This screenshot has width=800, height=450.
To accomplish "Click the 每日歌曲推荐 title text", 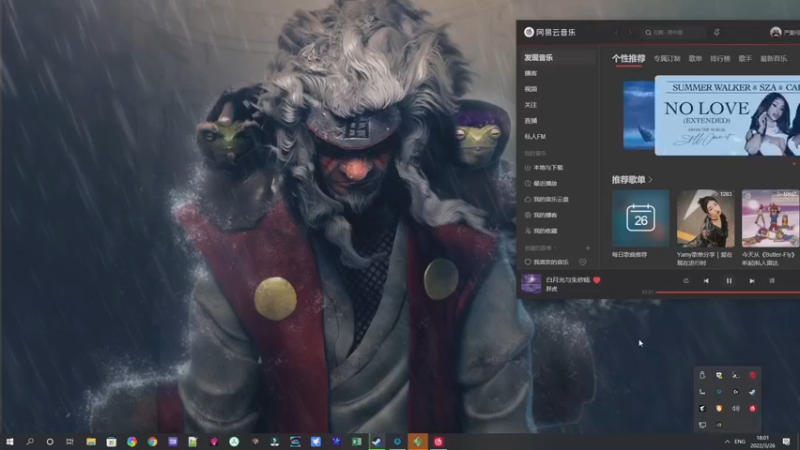I will tap(630, 255).
